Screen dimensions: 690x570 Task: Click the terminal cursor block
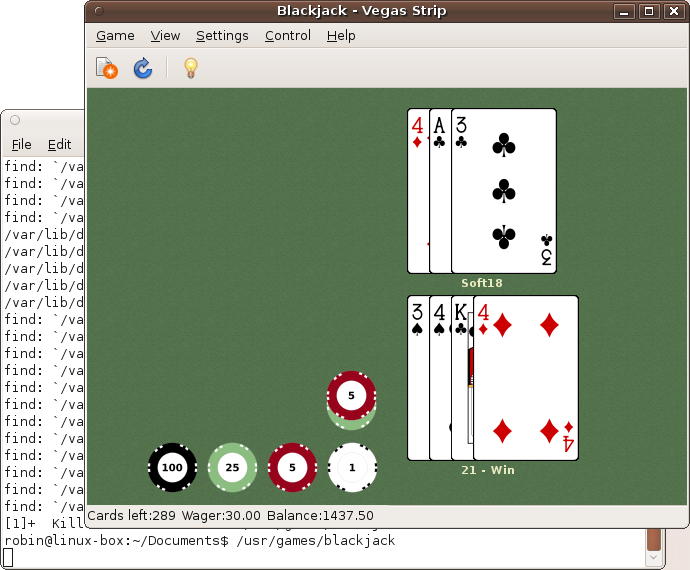[x=8, y=558]
